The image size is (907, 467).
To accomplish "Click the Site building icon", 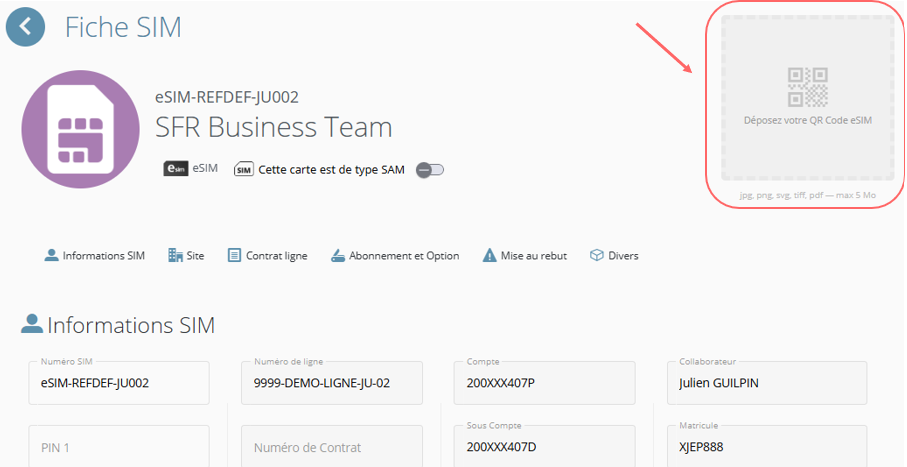I will [175, 255].
